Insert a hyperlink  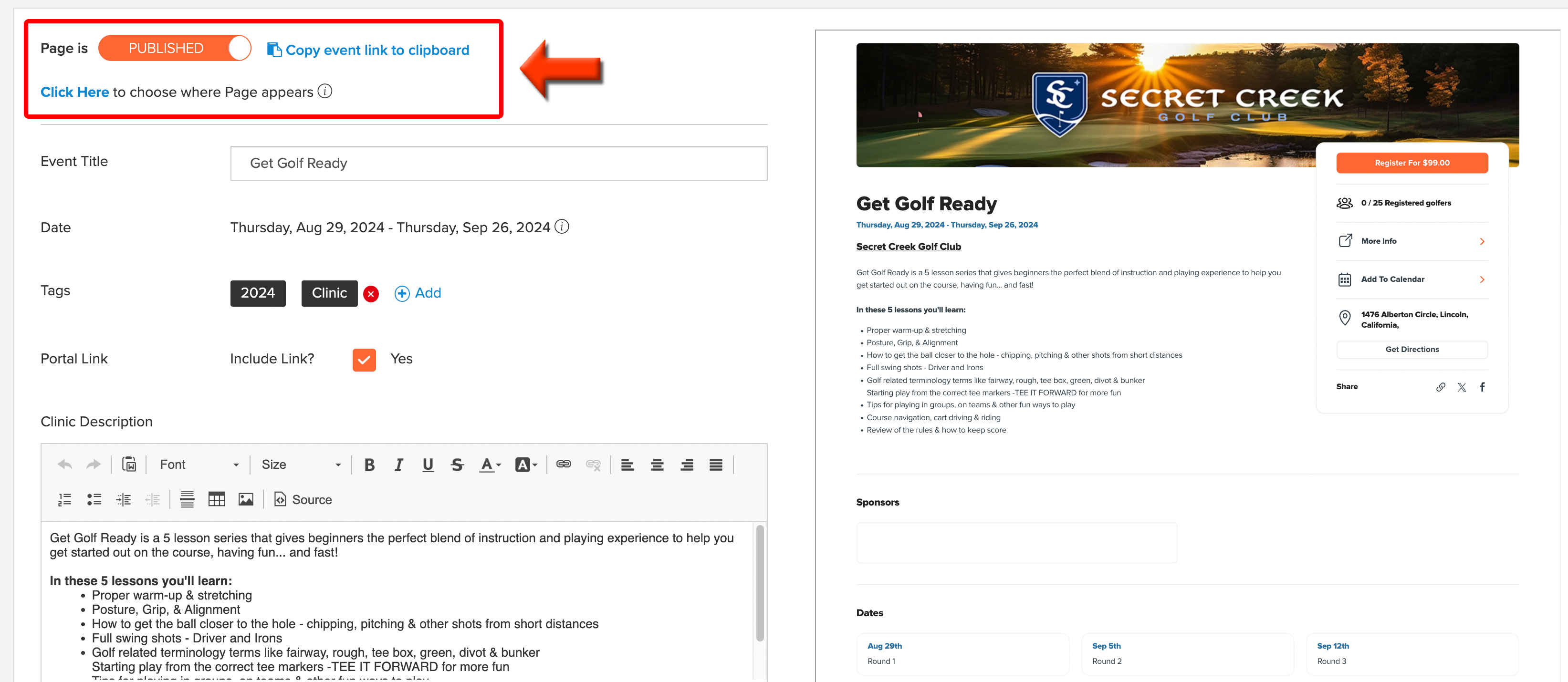click(564, 464)
